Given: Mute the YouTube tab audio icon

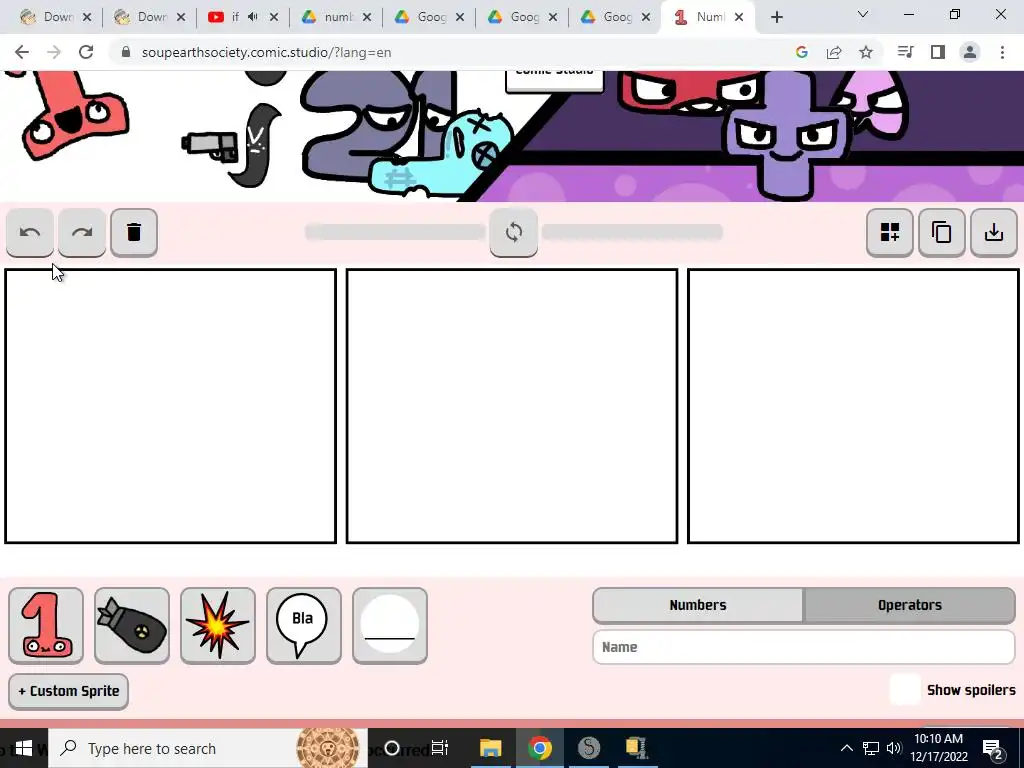Looking at the screenshot, I should (x=253, y=18).
